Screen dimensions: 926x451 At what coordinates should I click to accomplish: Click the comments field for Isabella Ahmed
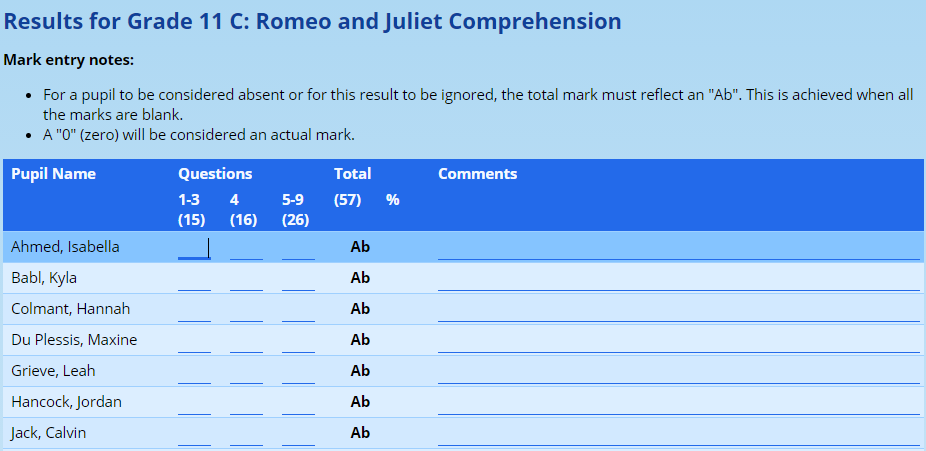[x=678, y=248]
